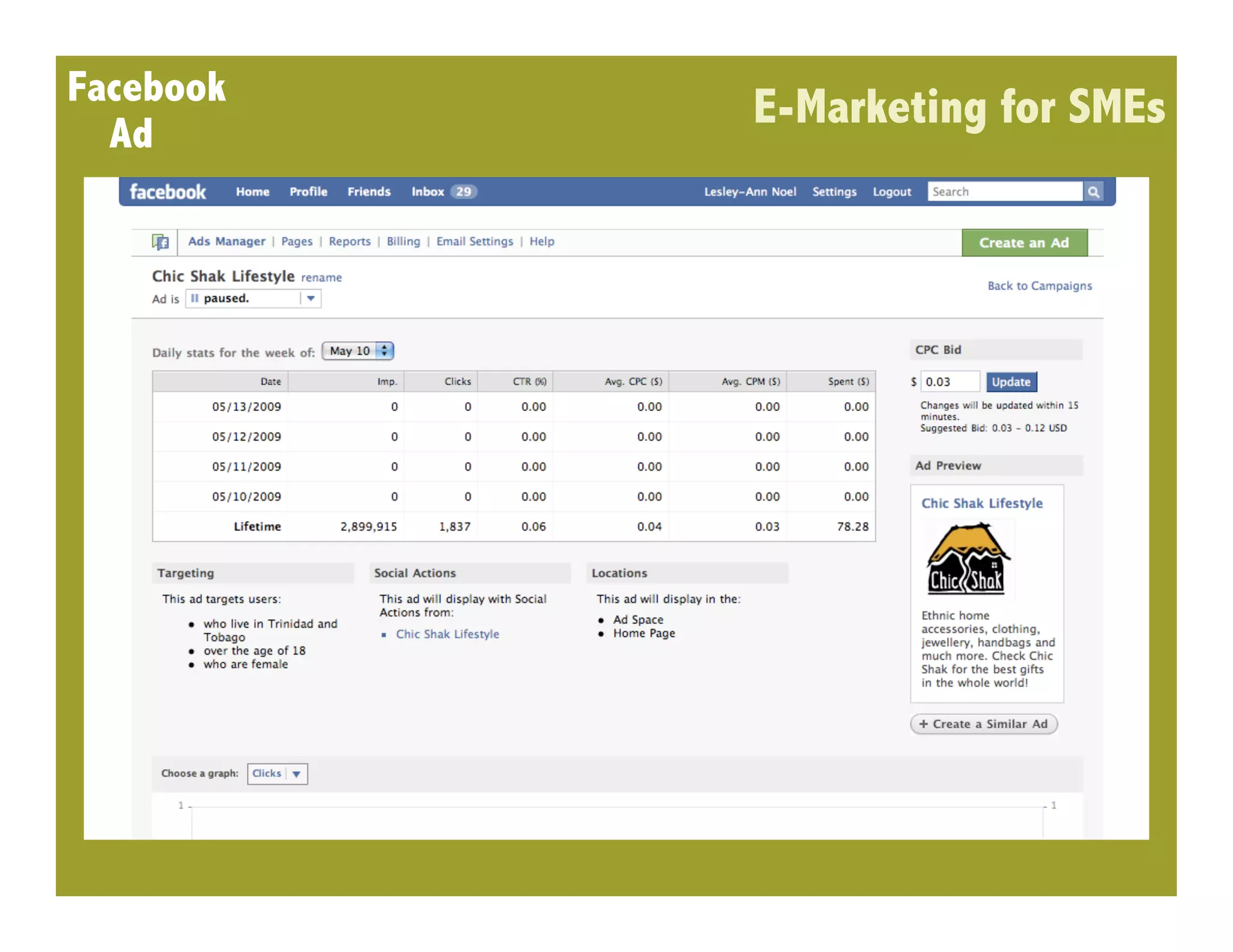
Task: Open the Lesley-Ann Noel profile link
Action: (750, 192)
